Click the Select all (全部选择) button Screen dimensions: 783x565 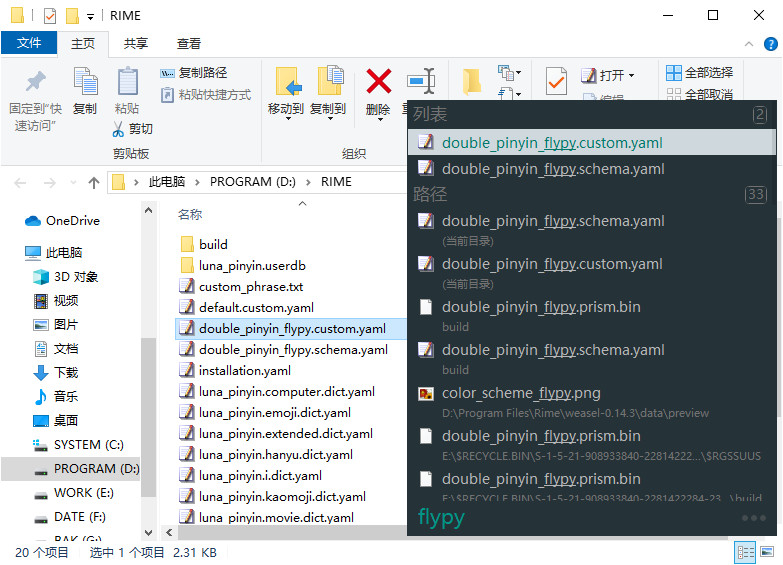click(x=699, y=73)
